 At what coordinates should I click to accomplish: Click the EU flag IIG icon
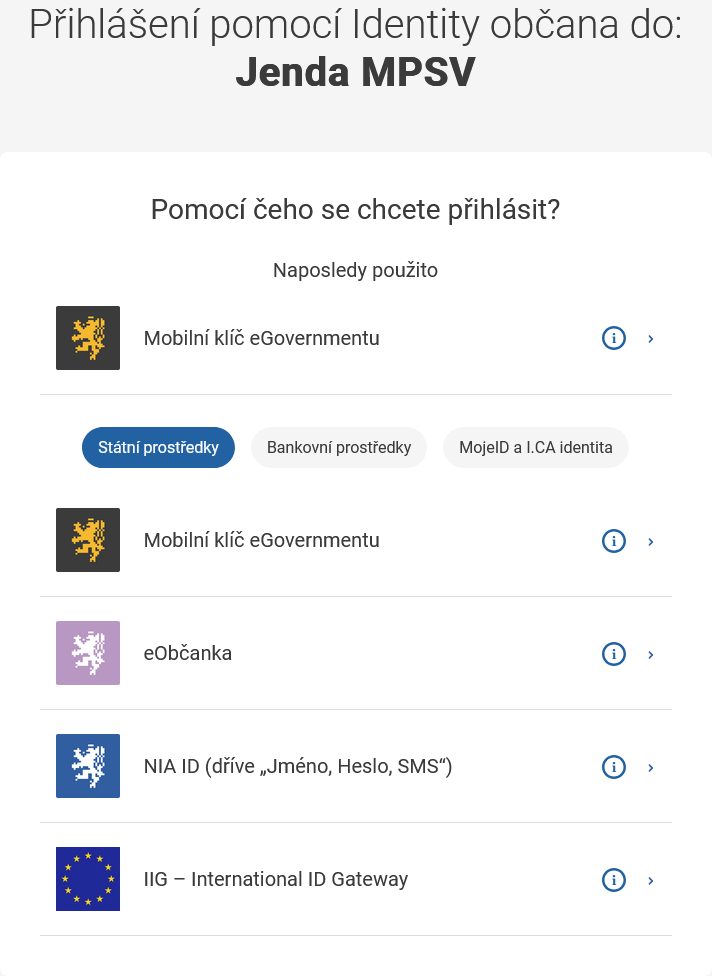click(x=88, y=879)
